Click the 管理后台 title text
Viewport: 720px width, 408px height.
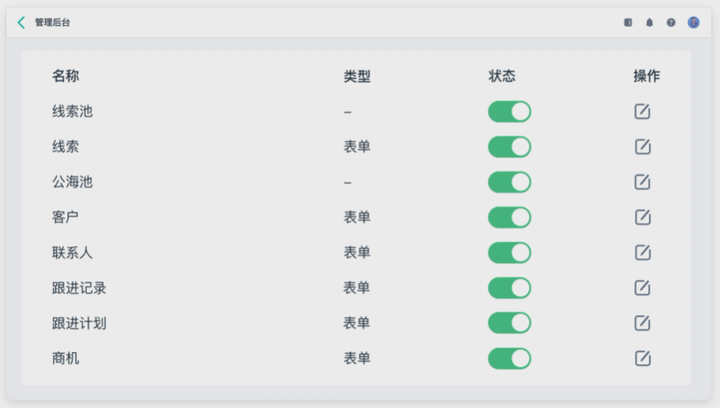click(x=53, y=22)
